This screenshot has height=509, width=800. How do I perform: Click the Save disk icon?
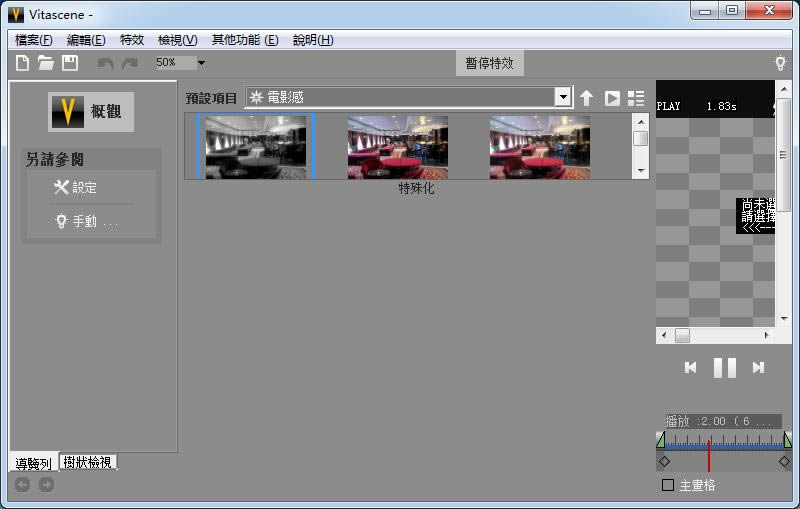(x=70, y=63)
